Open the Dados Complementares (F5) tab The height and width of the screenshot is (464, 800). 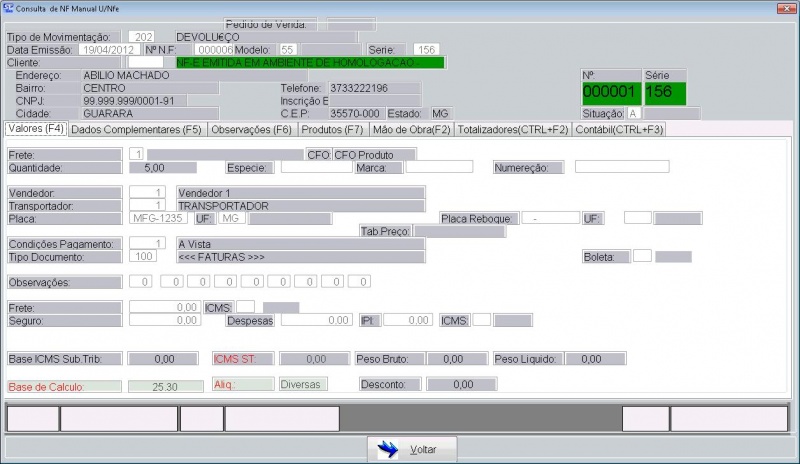coord(136,129)
